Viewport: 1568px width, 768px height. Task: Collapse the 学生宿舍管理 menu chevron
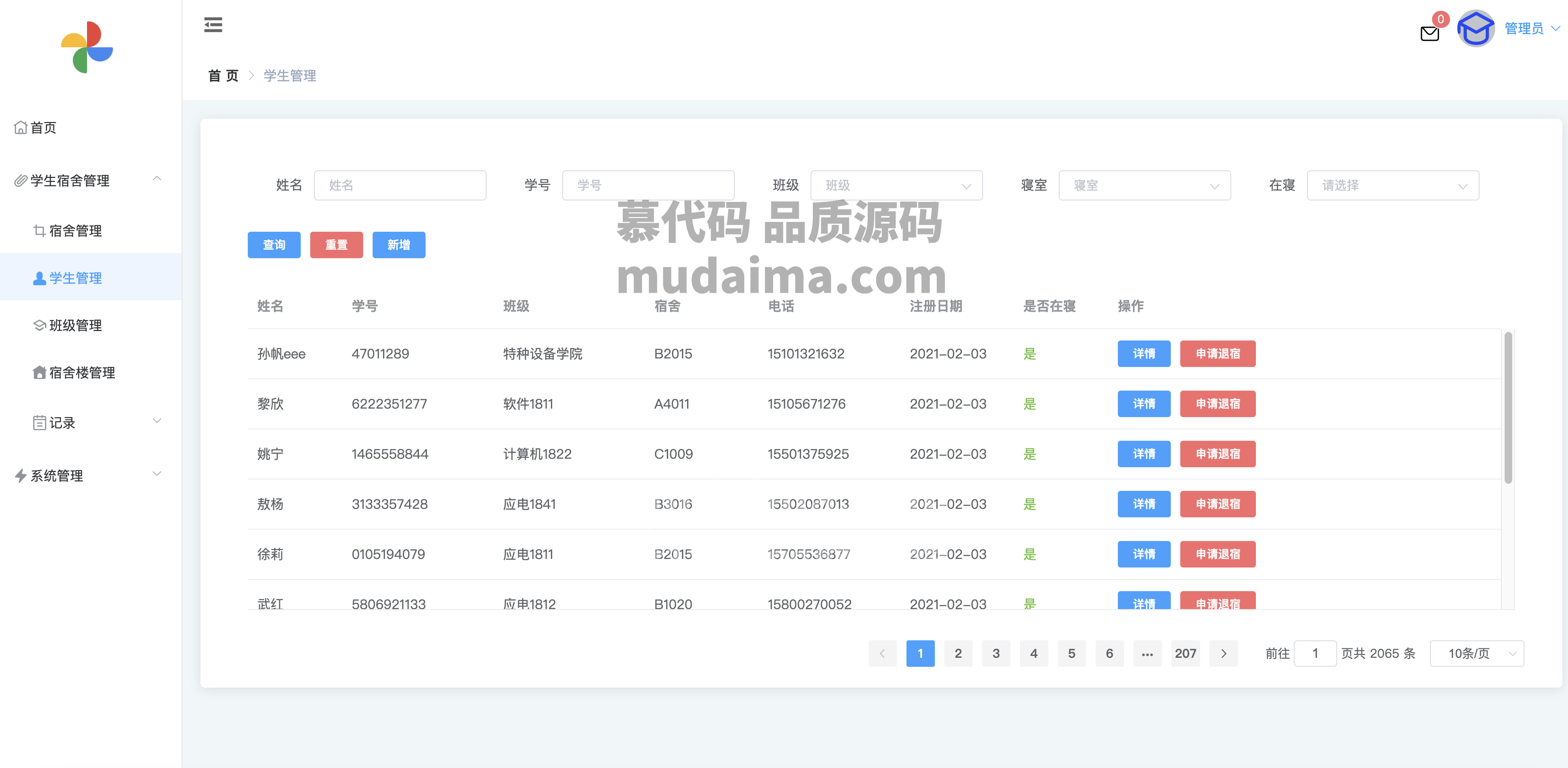(x=157, y=179)
